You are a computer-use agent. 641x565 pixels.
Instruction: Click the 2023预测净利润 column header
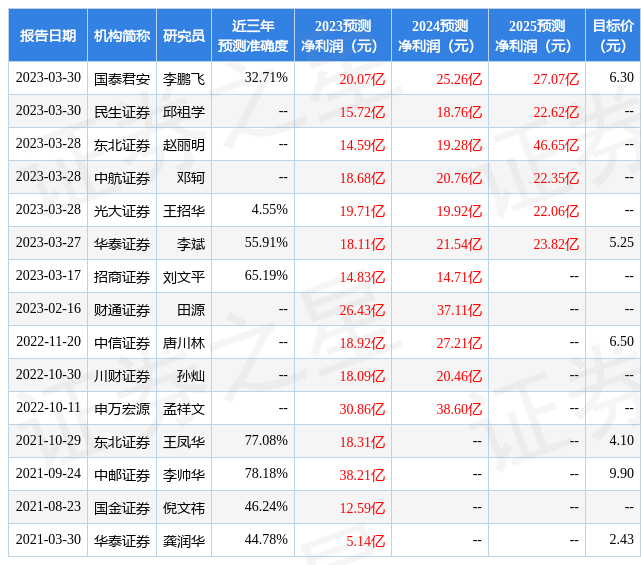[x=343, y=36]
